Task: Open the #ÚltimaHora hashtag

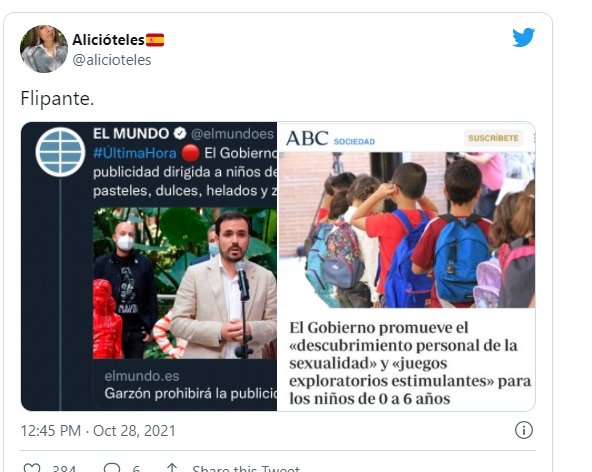Action: click(135, 153)
